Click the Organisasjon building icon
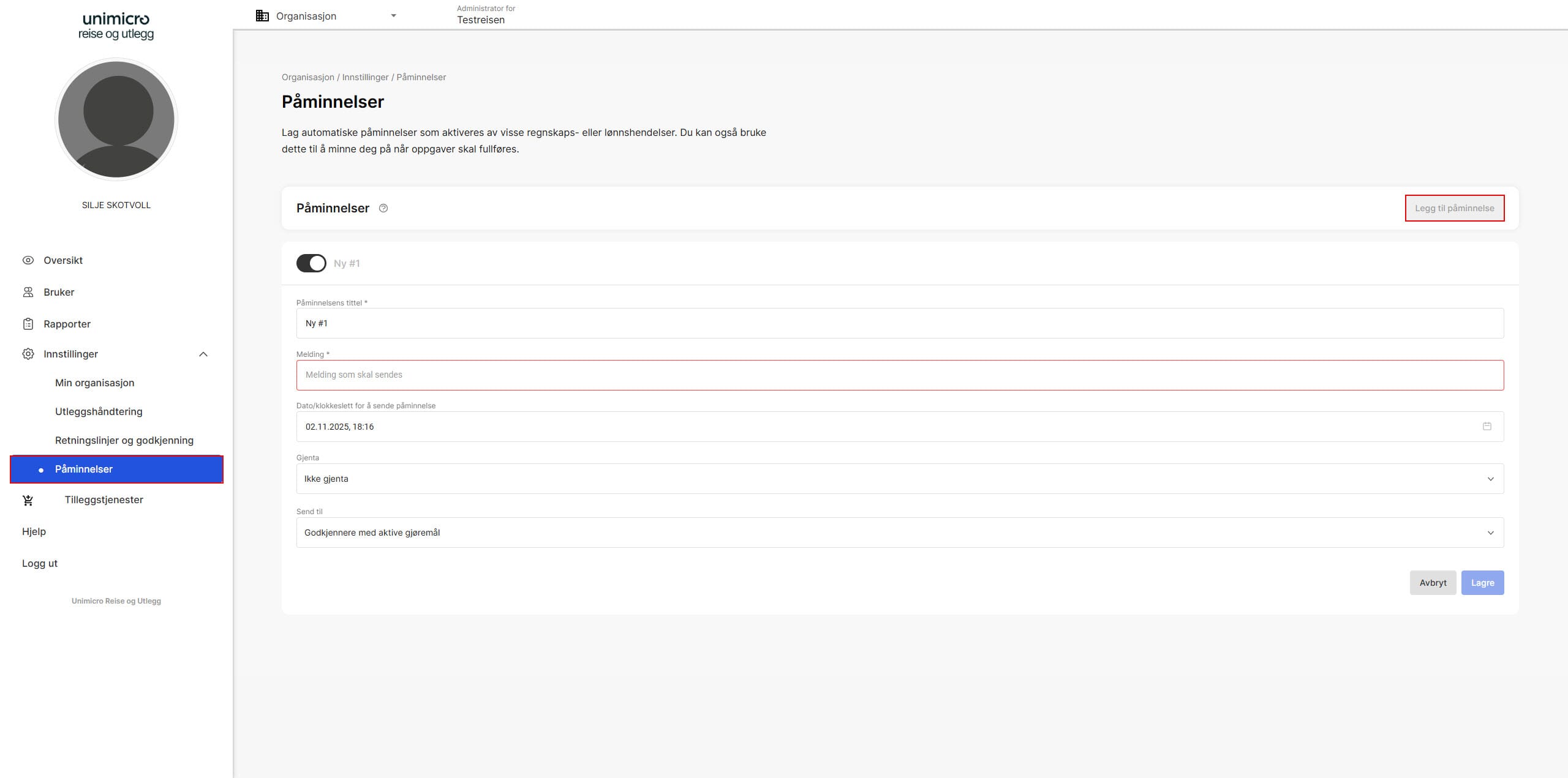 [262, 16]
